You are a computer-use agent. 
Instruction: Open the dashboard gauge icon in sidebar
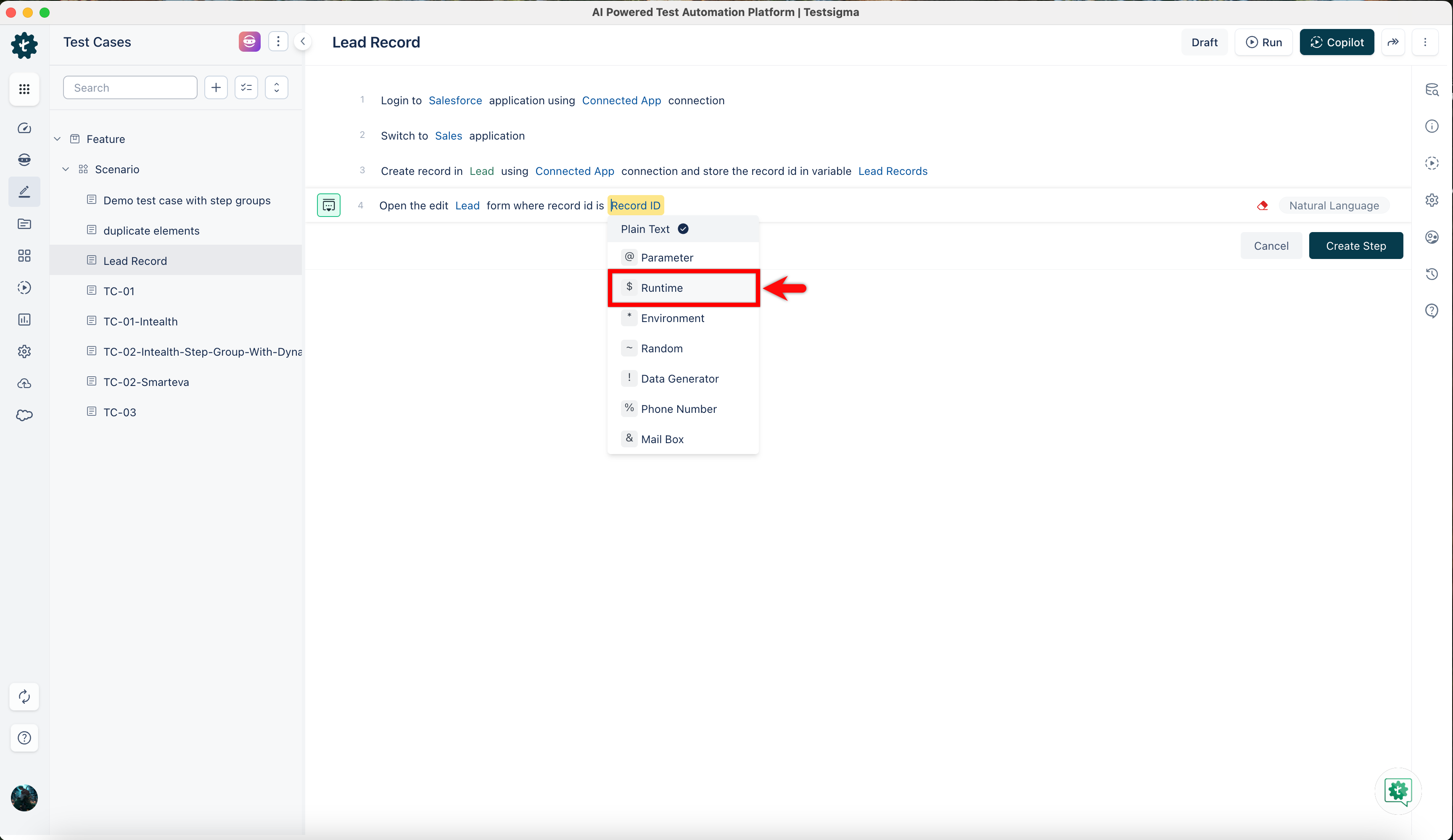coord(24,128)
